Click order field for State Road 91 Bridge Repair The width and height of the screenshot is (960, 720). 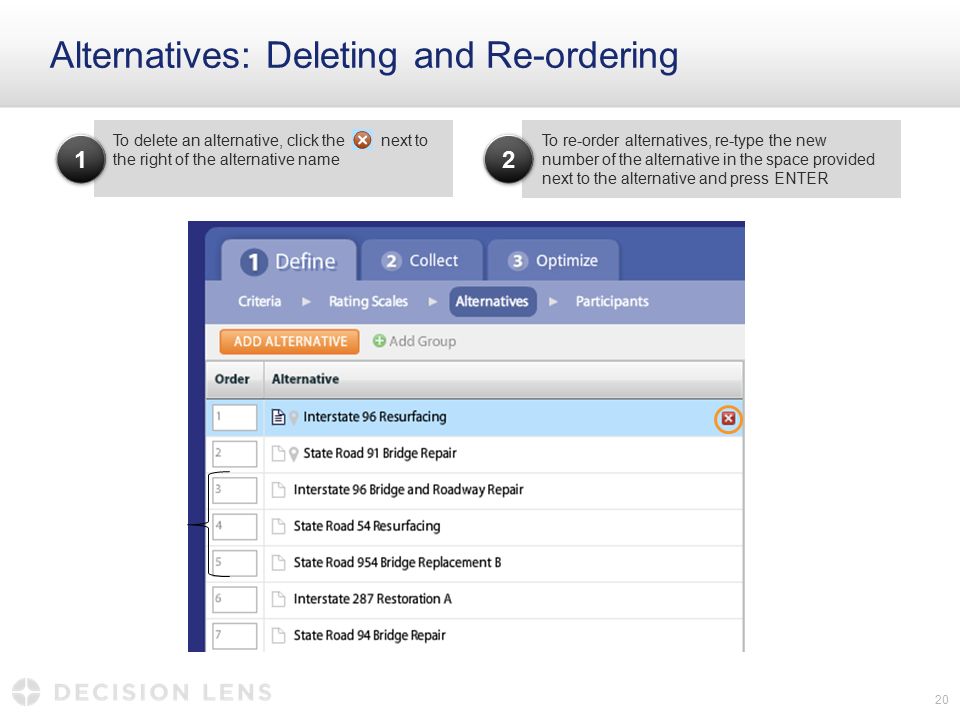coord(234,454)
